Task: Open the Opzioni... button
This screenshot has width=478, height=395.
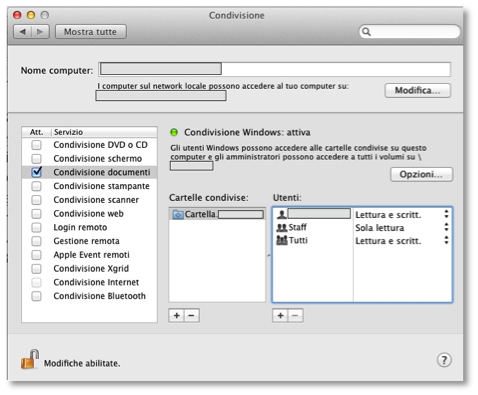Action: [x=421, y=174]
